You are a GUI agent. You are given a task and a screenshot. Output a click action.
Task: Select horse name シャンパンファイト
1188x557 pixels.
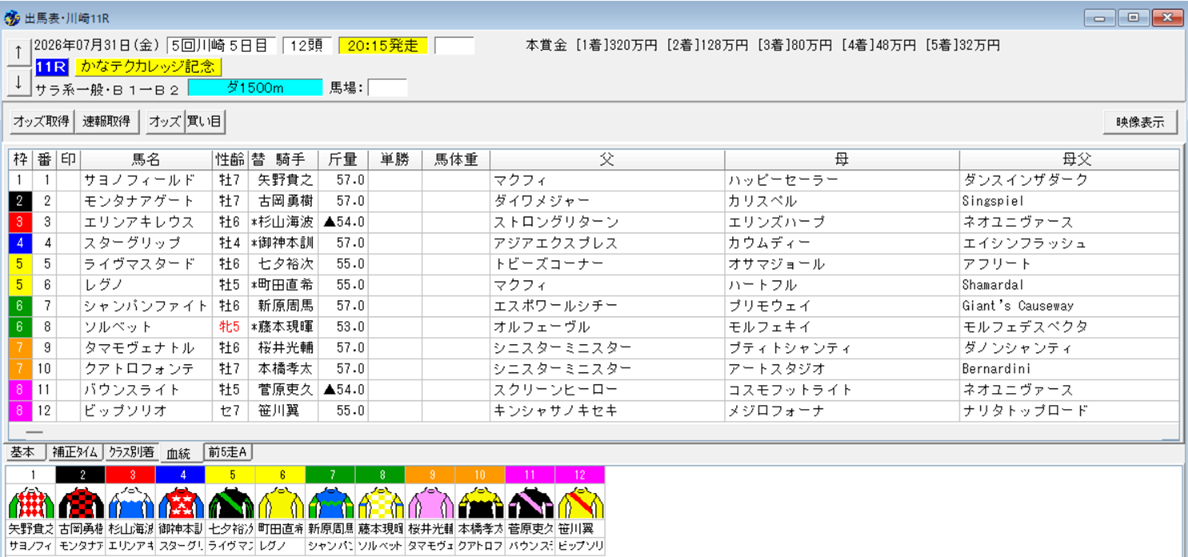pos(146,306)
